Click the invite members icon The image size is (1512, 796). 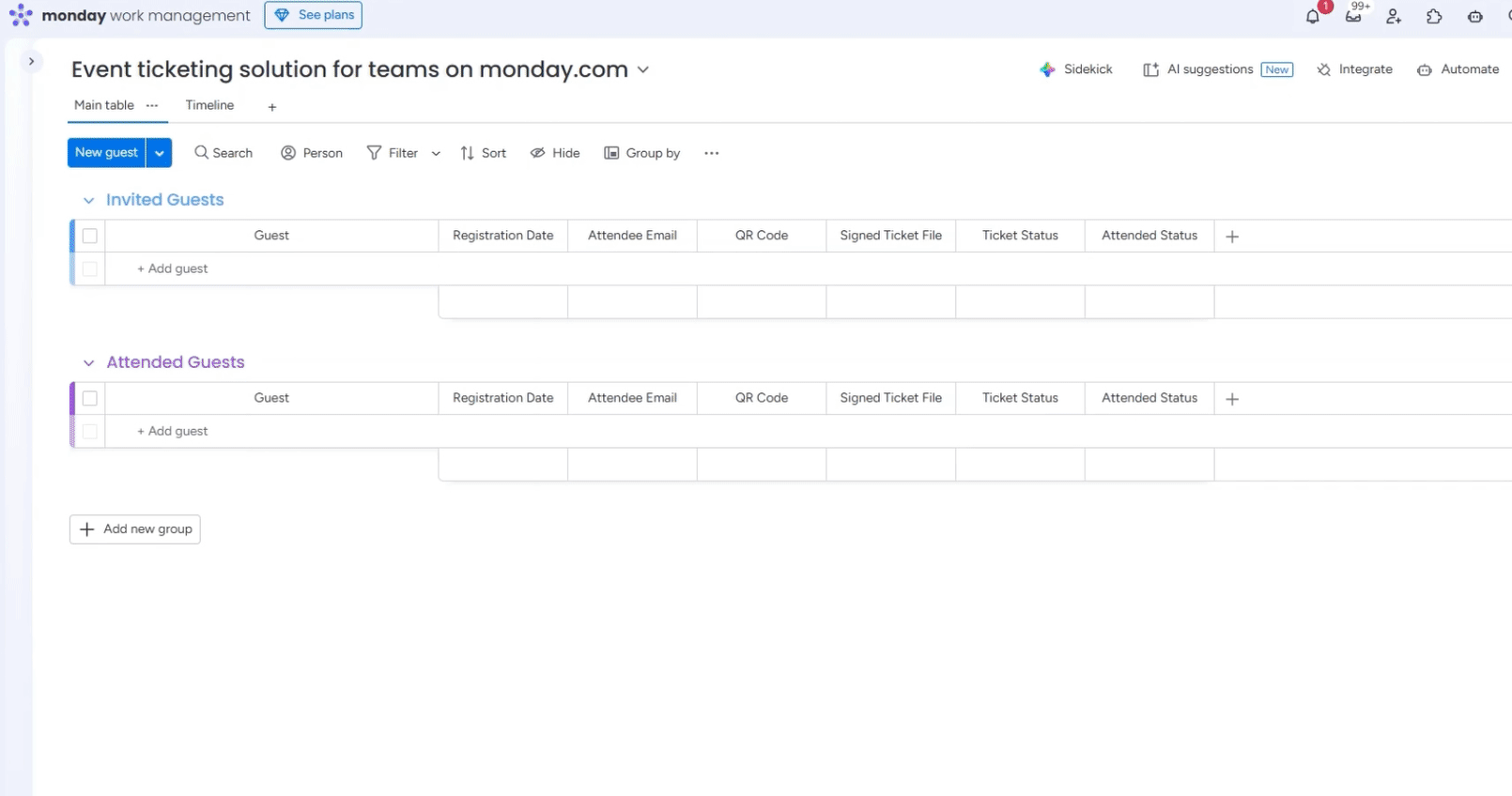[1394, 16]
